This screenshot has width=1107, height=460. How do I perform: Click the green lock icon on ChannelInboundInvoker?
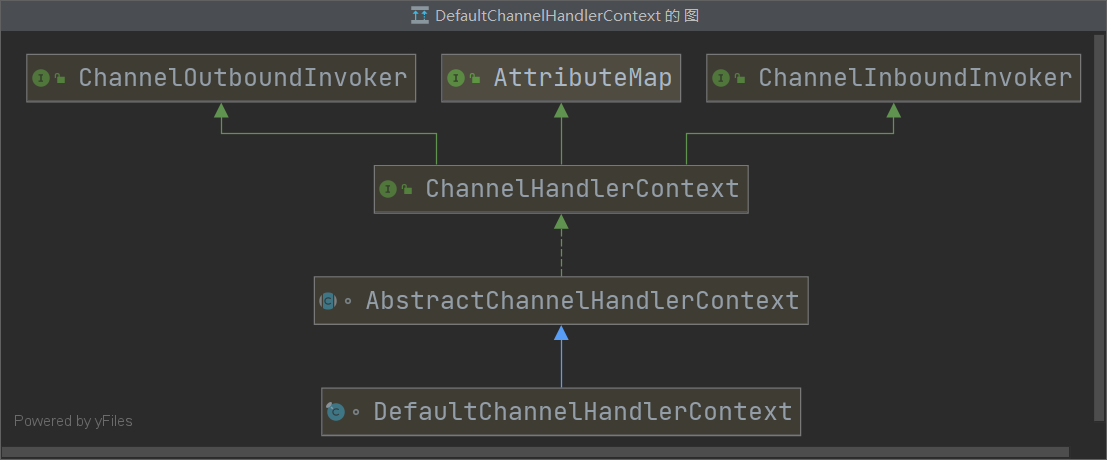(740, 78)
